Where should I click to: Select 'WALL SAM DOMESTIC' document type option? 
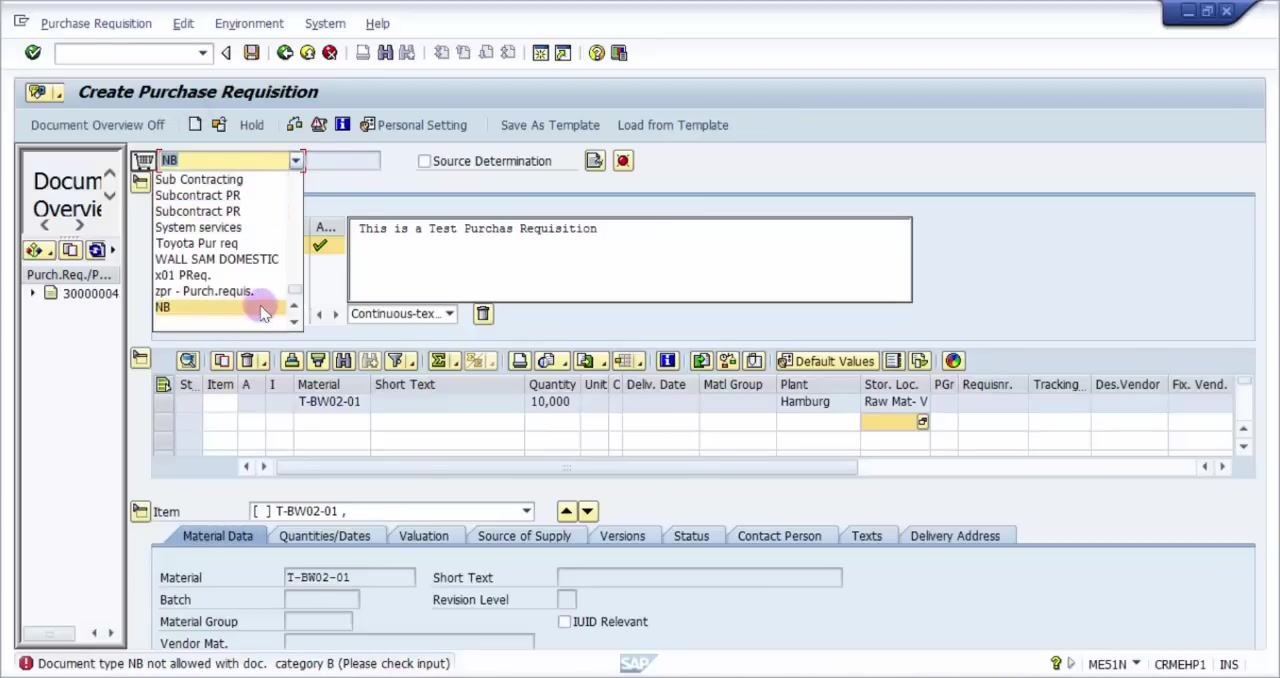[x=217, y=260]
